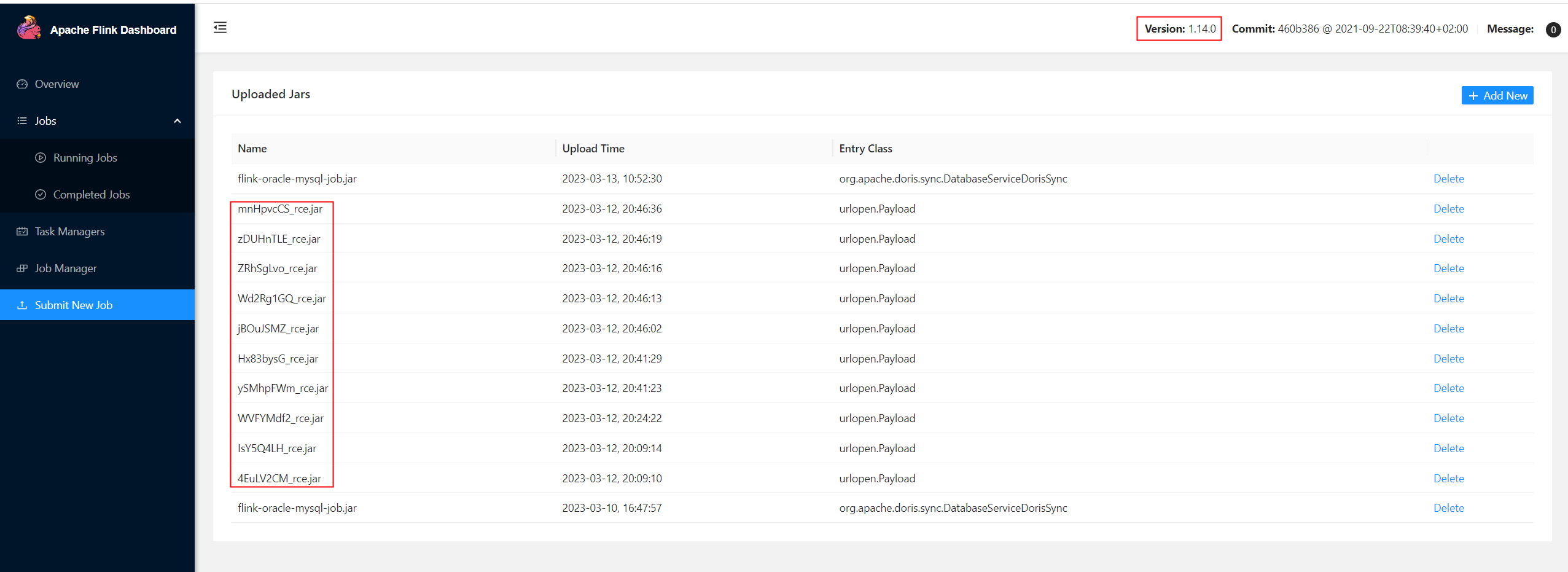Select the mnHpvcCS_rce.jar row name

pyautogui.click(x=280, y=209)
